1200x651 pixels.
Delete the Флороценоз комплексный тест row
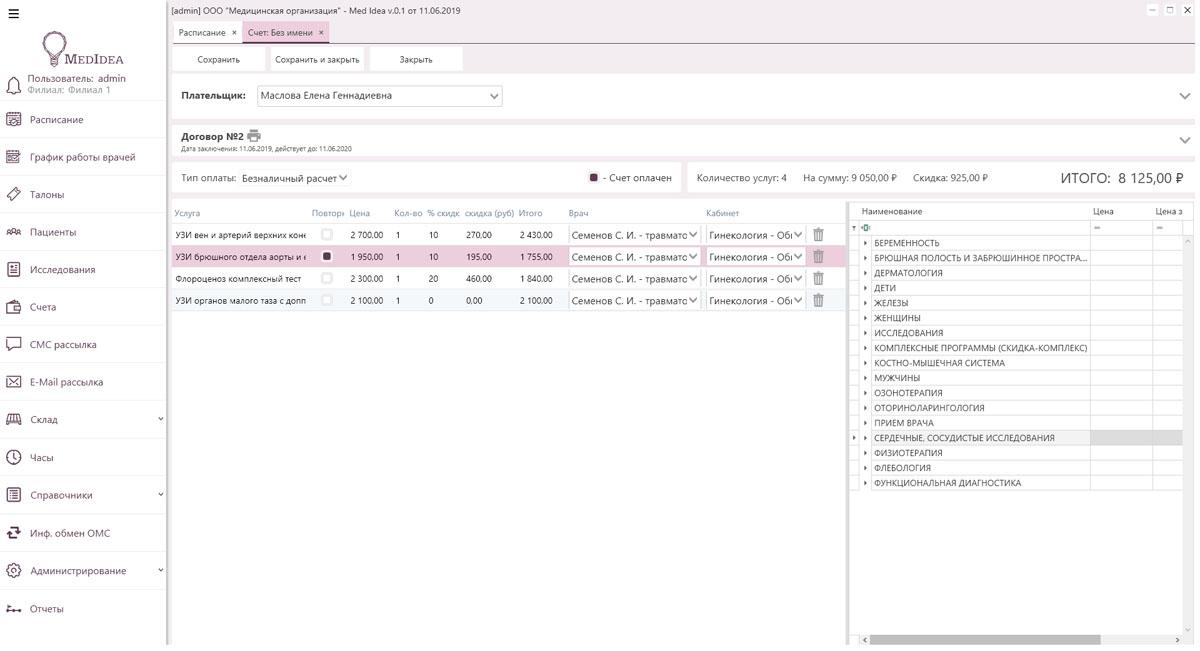point(818,279)
